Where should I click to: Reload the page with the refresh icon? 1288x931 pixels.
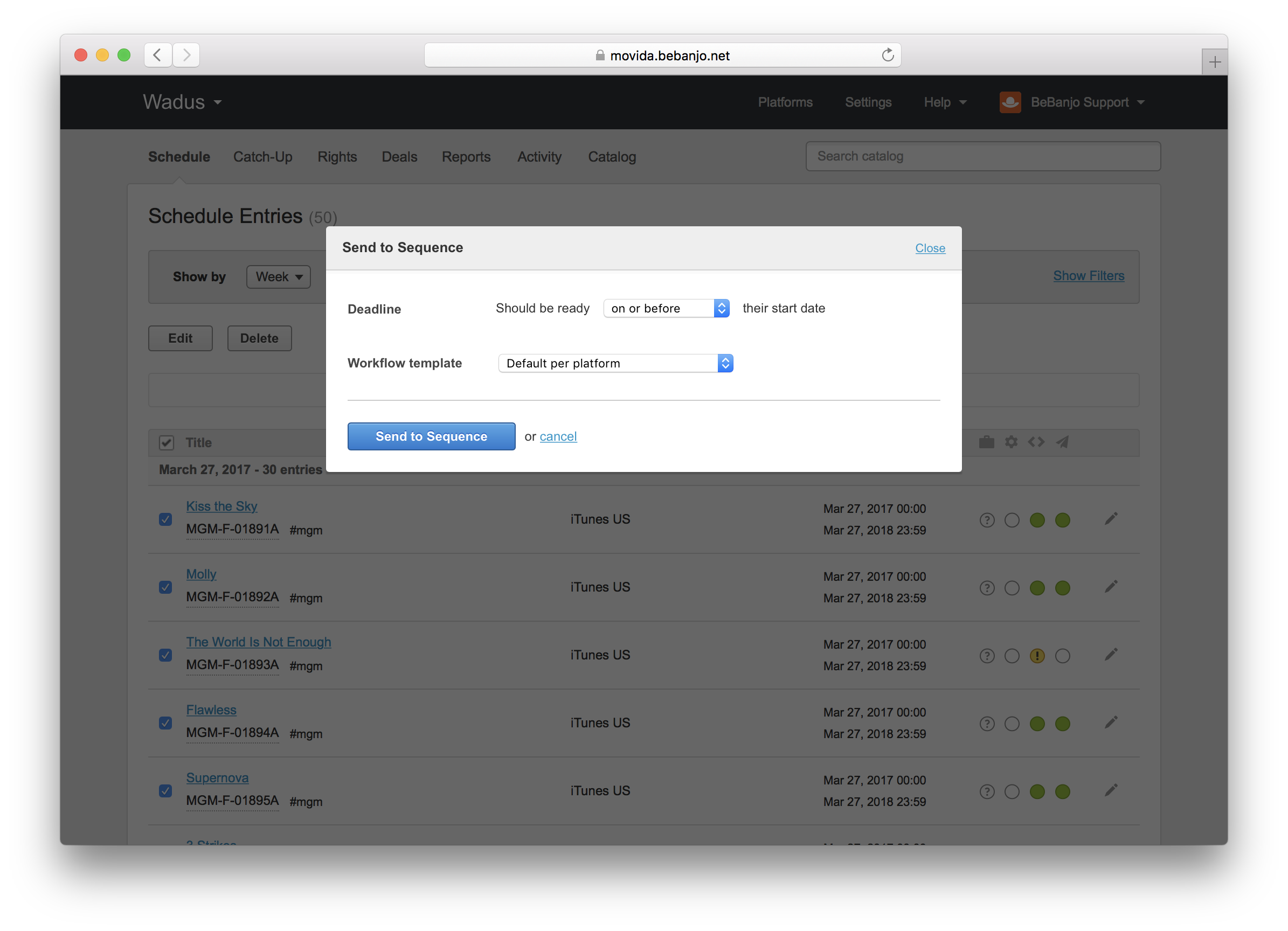tap(888, 55)
